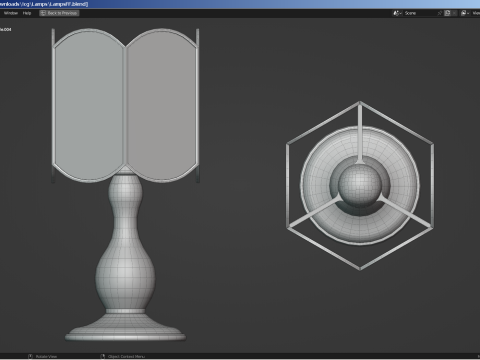Click the delete scene X icon
Image resolution: width=480 pixels, height=360 pixels.
pos(454,13)
